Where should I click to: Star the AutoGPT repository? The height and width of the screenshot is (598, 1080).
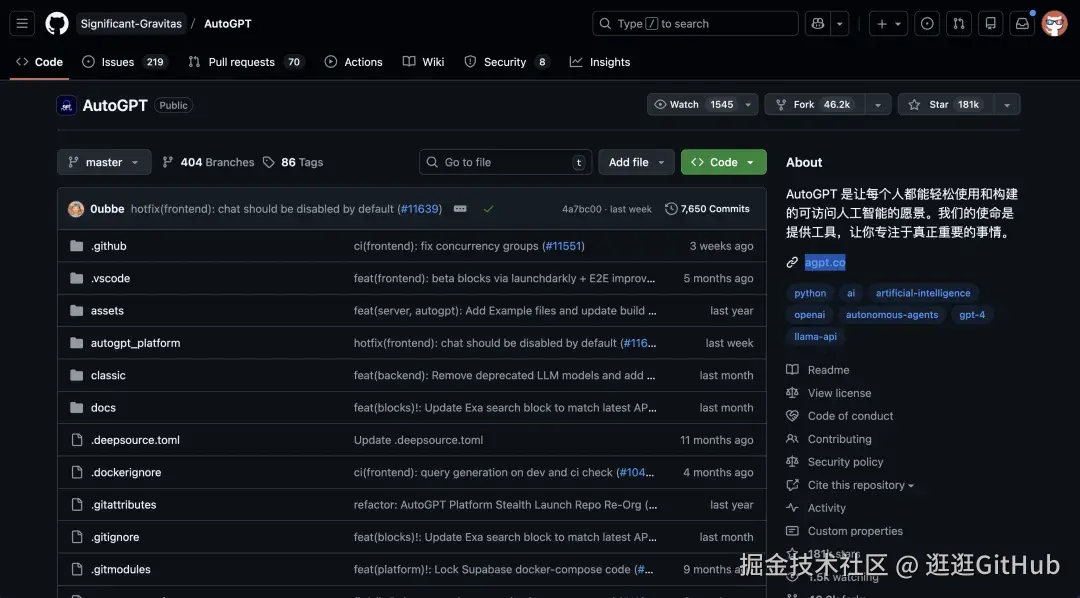956,104
